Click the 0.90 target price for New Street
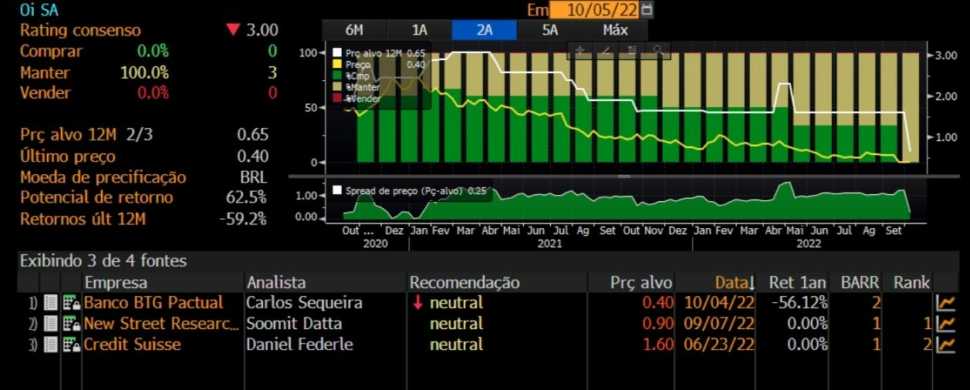 (x=658, y=324)
